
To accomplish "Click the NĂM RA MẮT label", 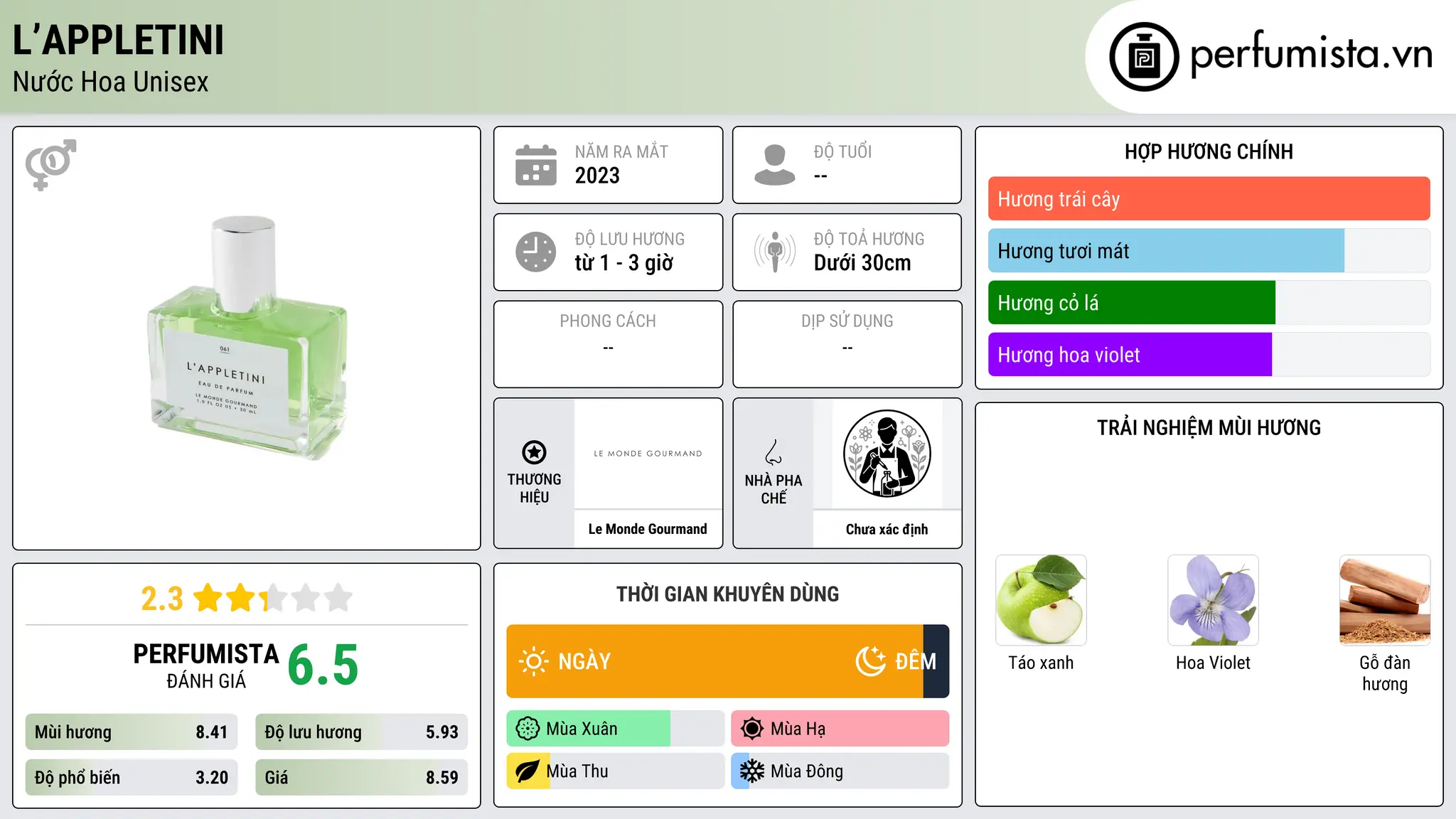I will (x=621, y=152).
